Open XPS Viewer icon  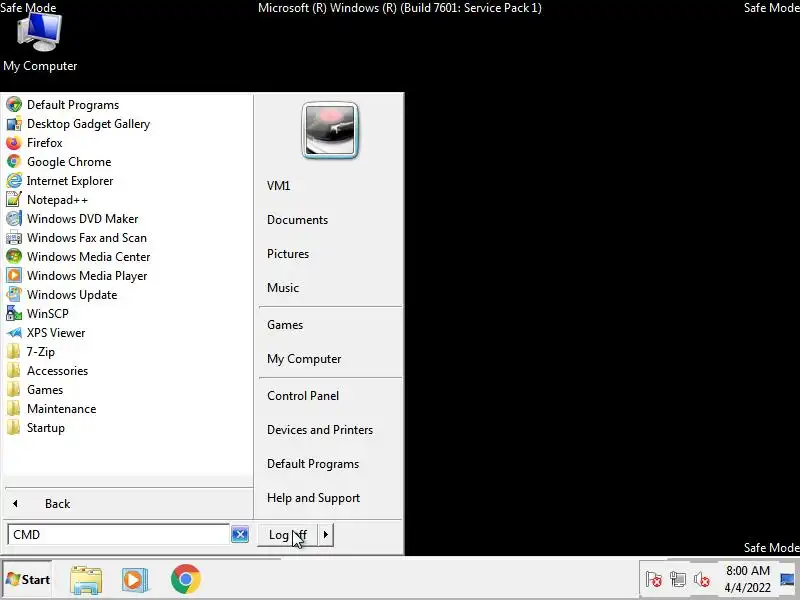point(14,333)
